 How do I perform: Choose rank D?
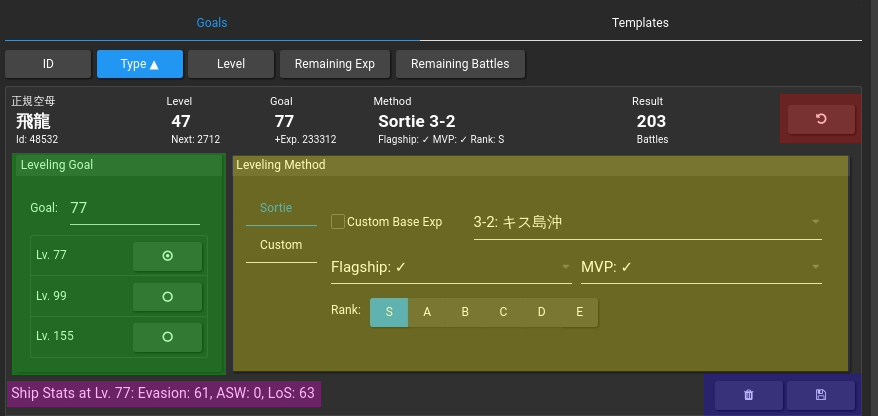(541, 312)
